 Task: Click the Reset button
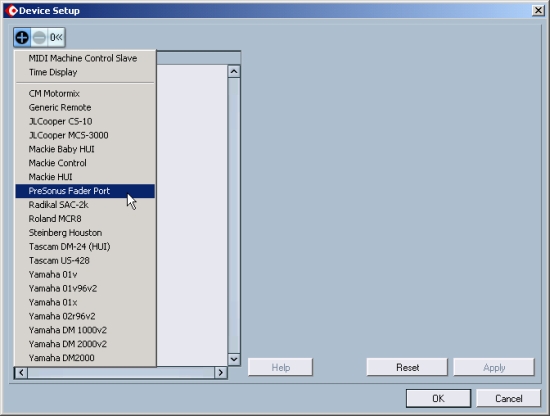tap(407, 367)
